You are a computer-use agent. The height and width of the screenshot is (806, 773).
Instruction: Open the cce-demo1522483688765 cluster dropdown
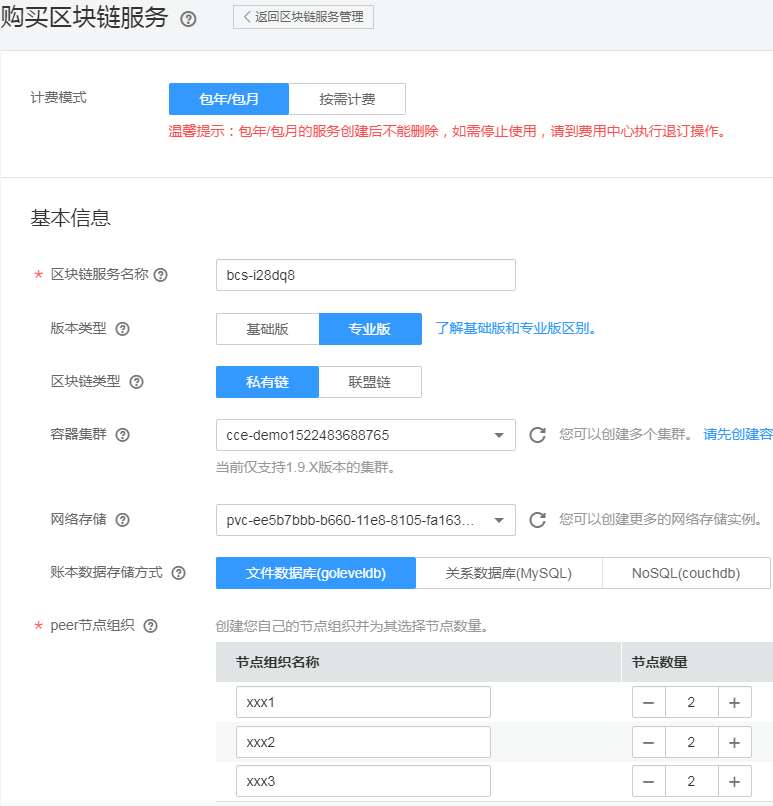pos(365,435)
